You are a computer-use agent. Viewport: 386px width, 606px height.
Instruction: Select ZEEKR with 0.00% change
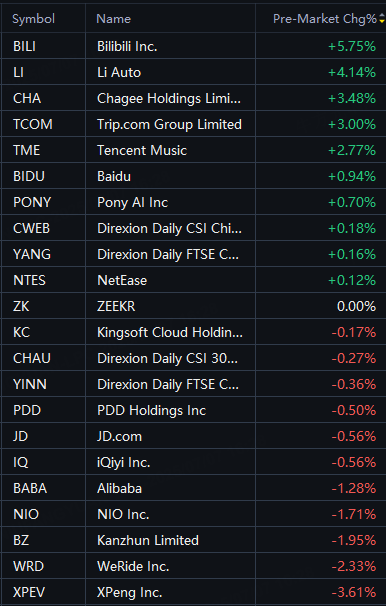[193, 306]
